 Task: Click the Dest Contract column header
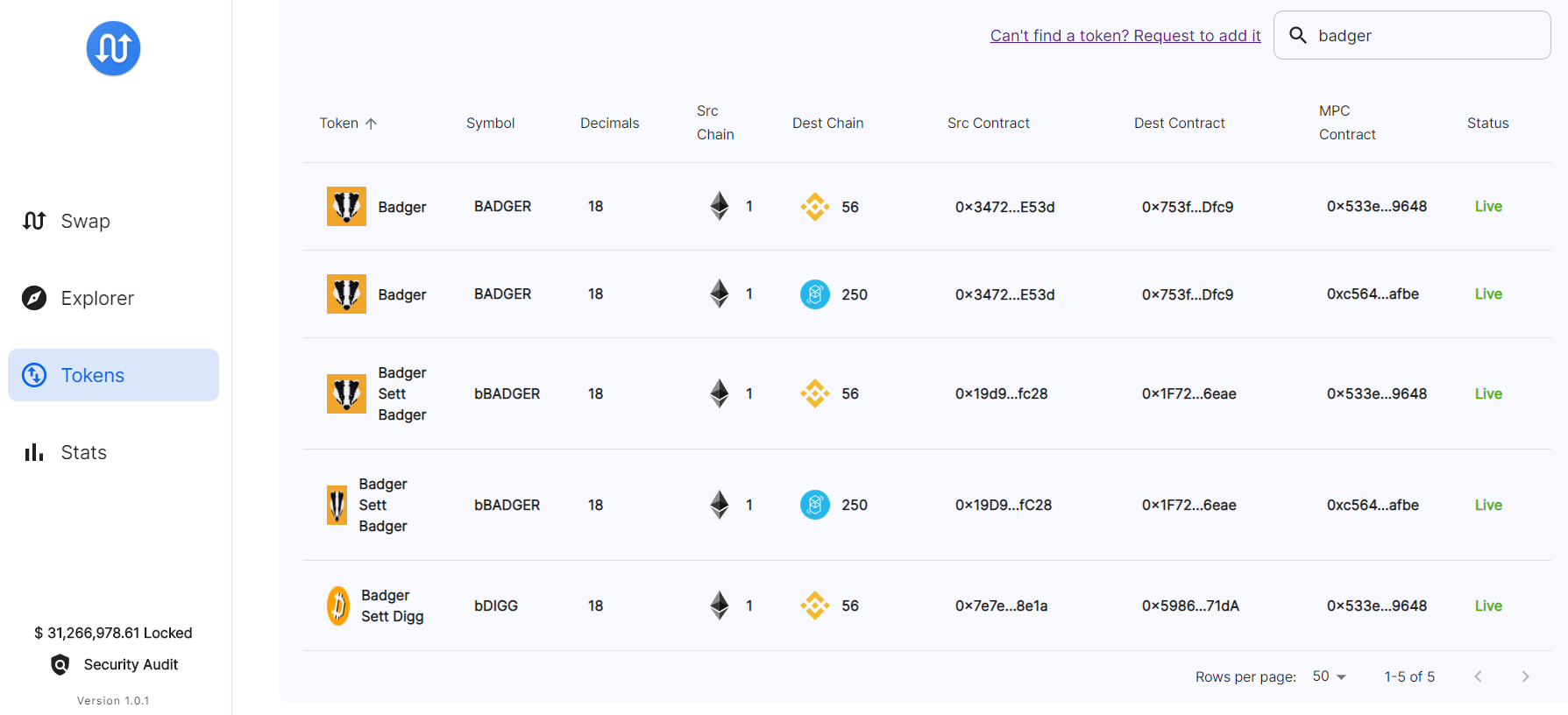click(x=1180, y=124)
